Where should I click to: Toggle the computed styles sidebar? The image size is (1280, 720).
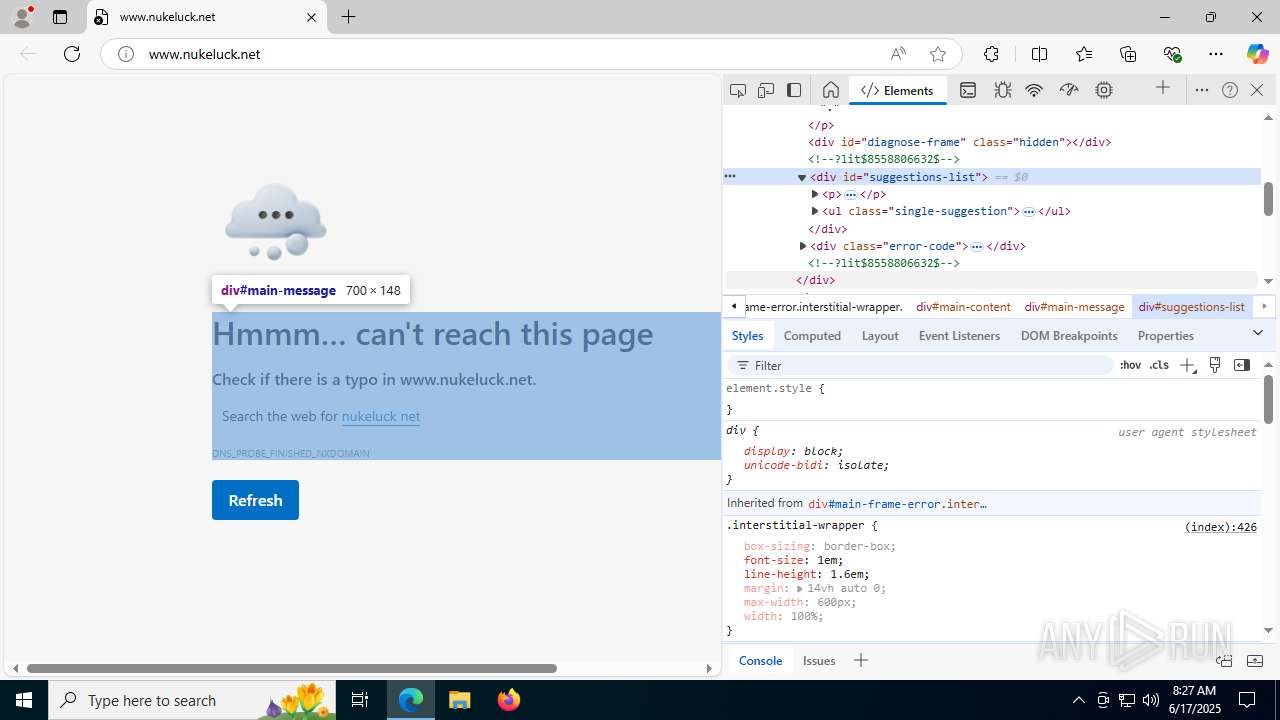coord(1242,365)
